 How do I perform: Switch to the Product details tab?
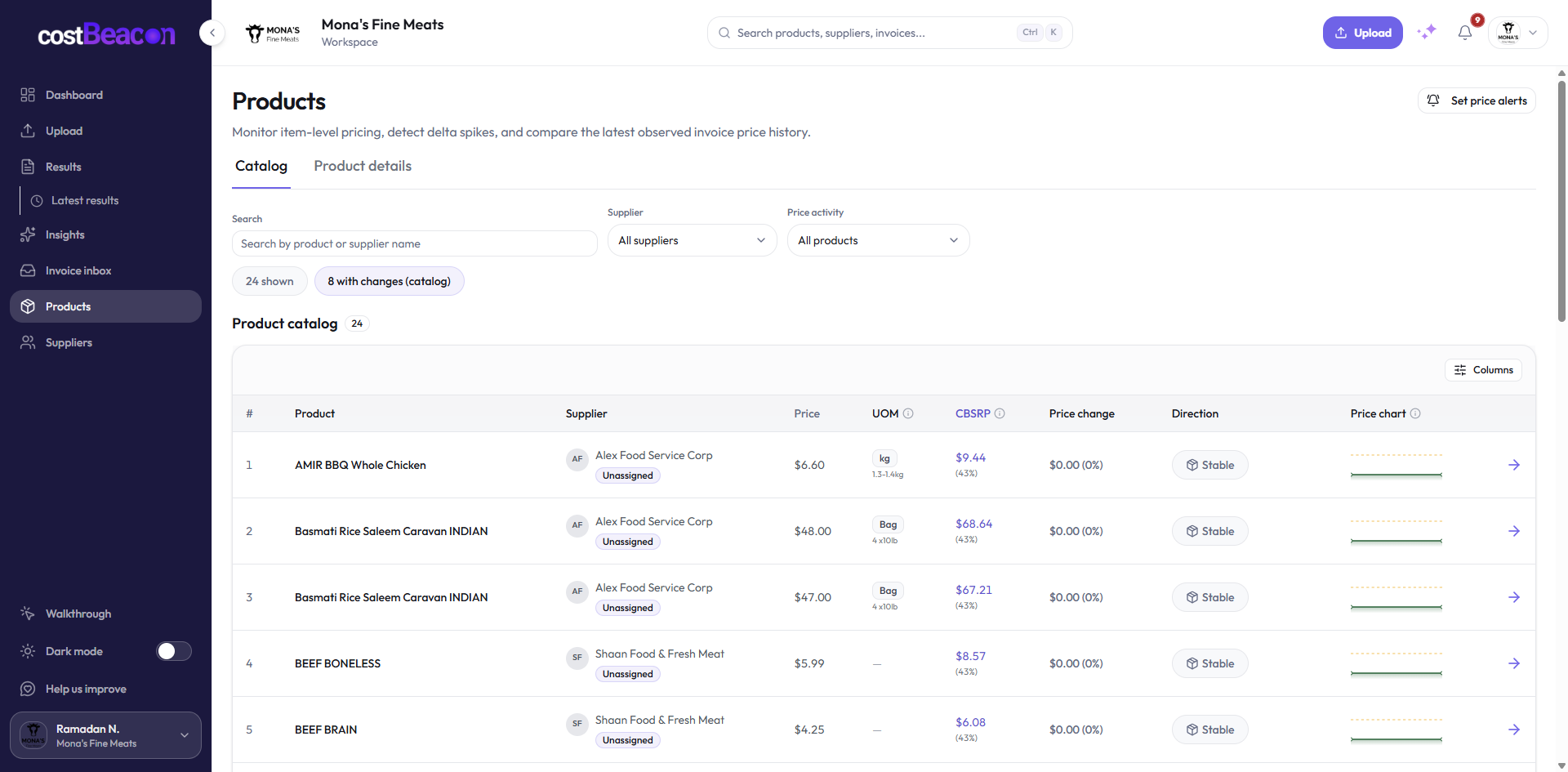click(x=363, y=167)
